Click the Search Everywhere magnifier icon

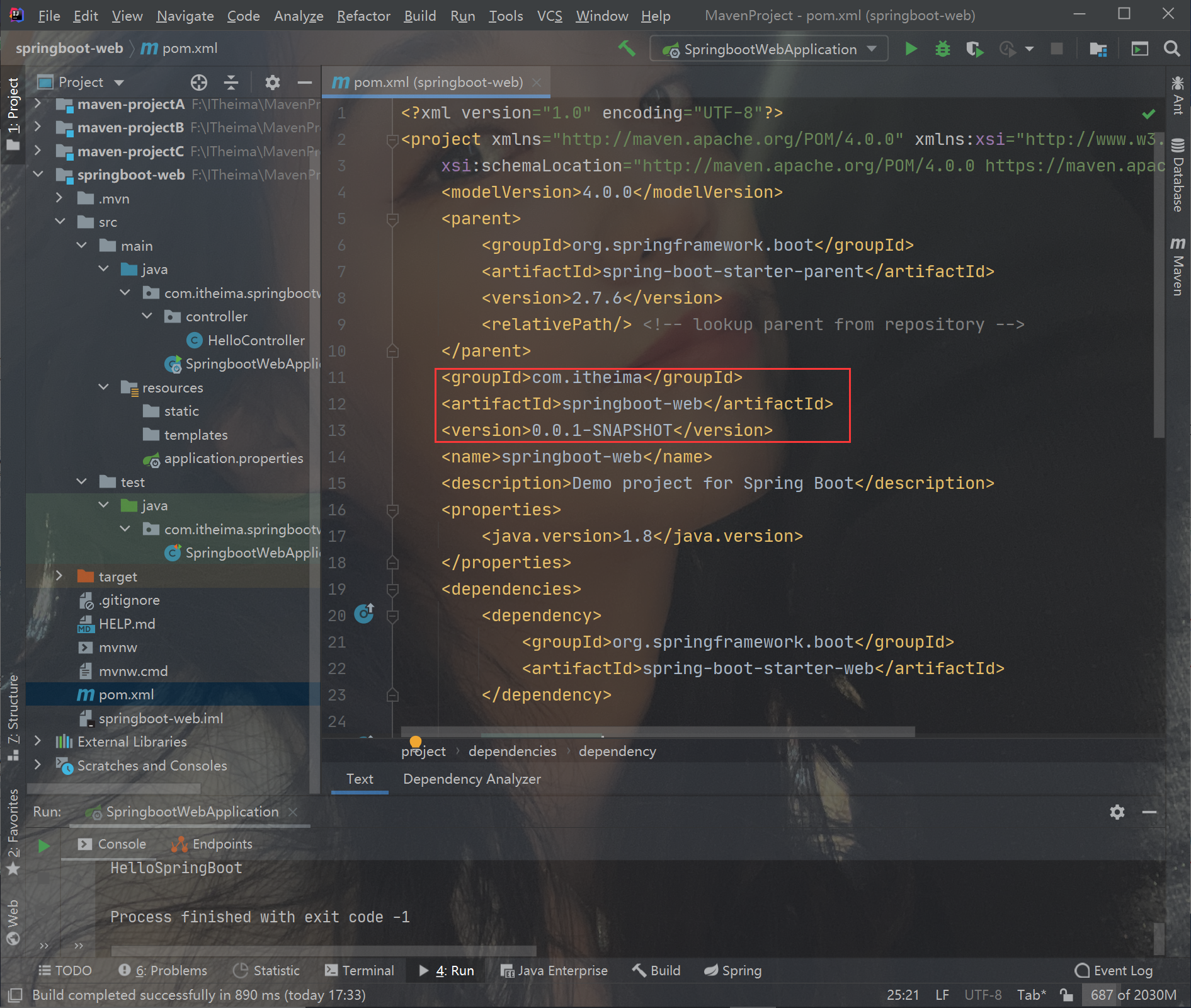[x=1171, y=49]
